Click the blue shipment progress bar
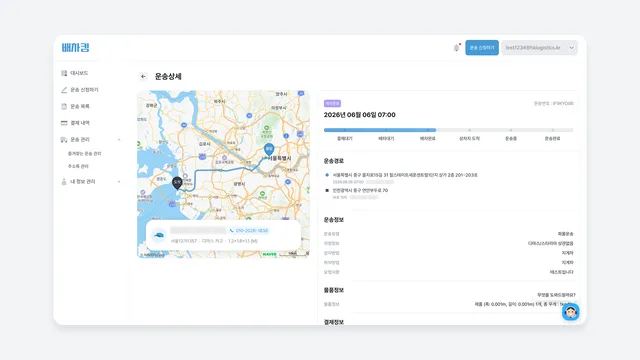The height and width of the screenshot is (360, 640). click(x=380, y=130)
